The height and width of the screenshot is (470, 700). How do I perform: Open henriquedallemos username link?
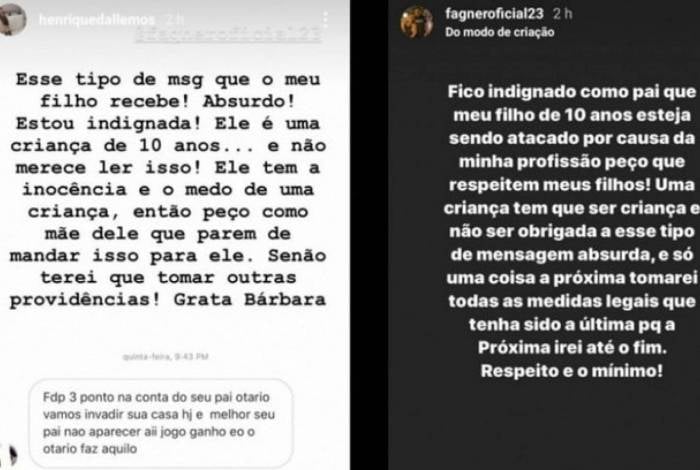97,19
